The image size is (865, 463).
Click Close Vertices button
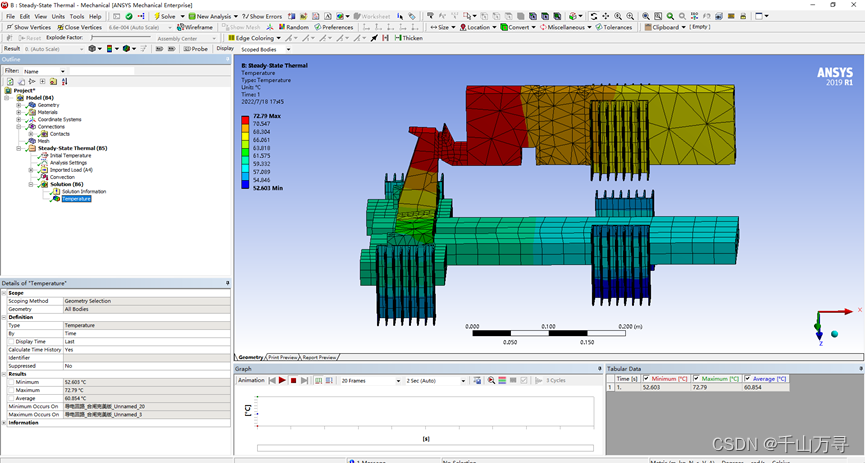pos(78,27)
